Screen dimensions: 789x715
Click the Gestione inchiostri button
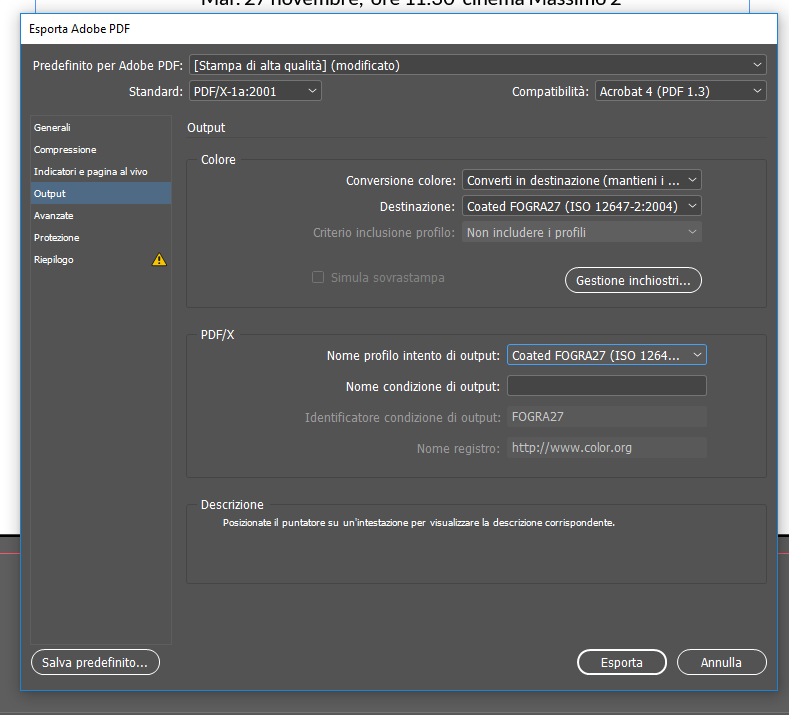[633, 280]
